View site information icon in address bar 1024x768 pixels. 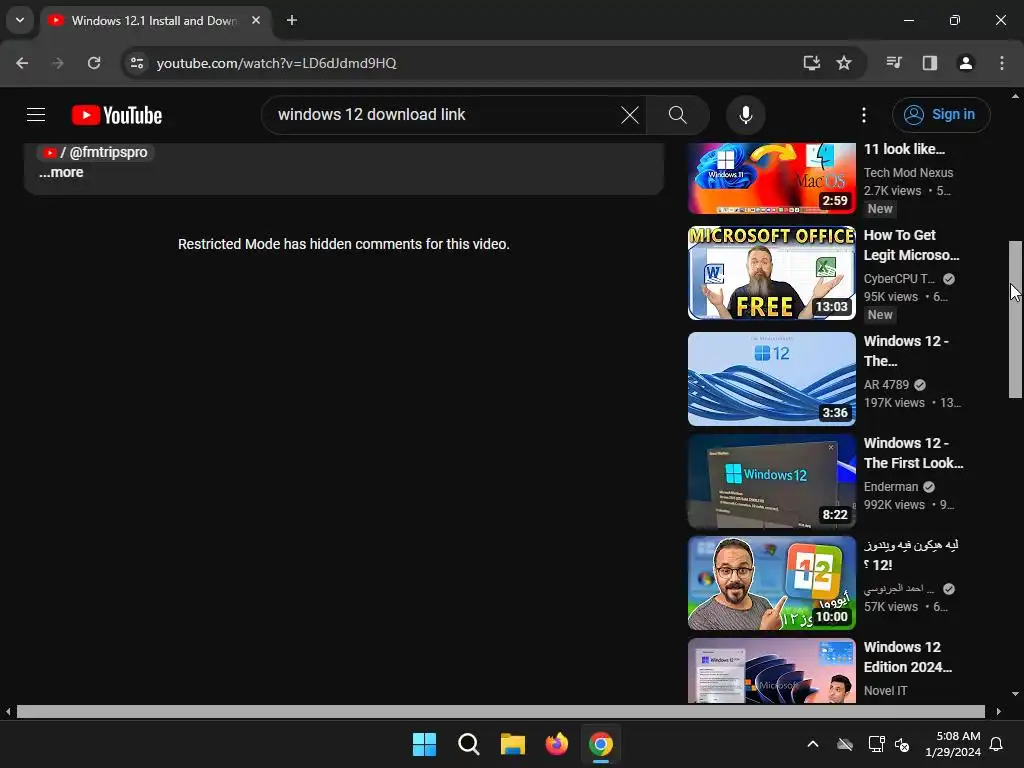pos(137,63)
